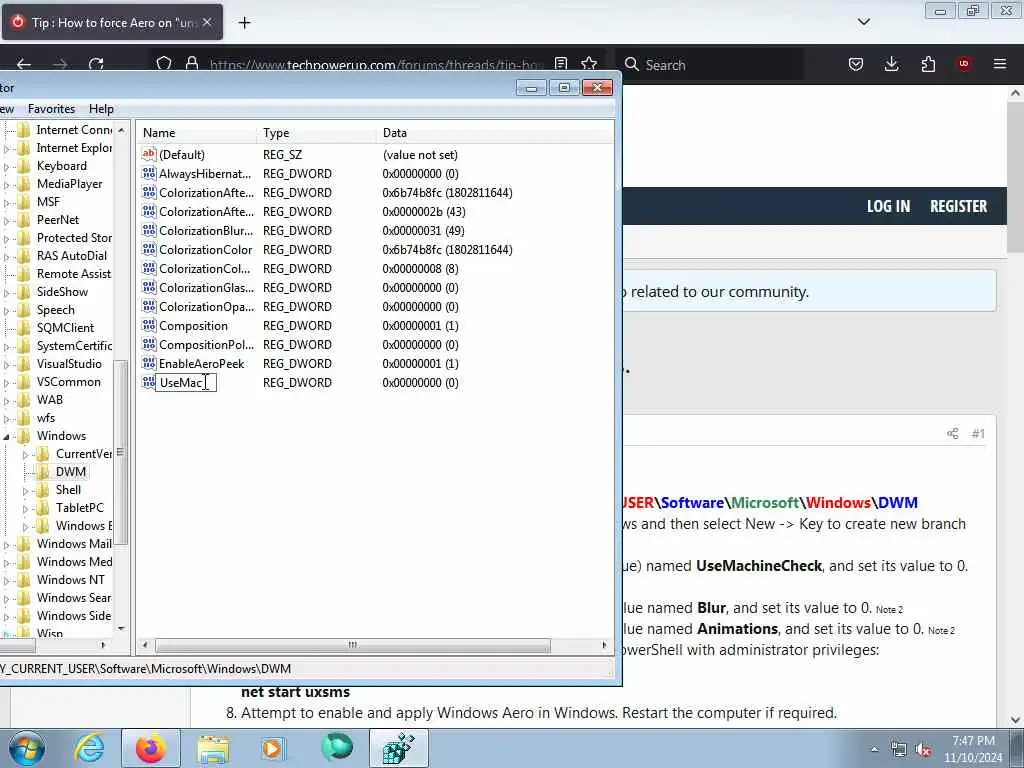1024x768 pixels.
Task: Expand the Speech registry key
Action: 7,311
